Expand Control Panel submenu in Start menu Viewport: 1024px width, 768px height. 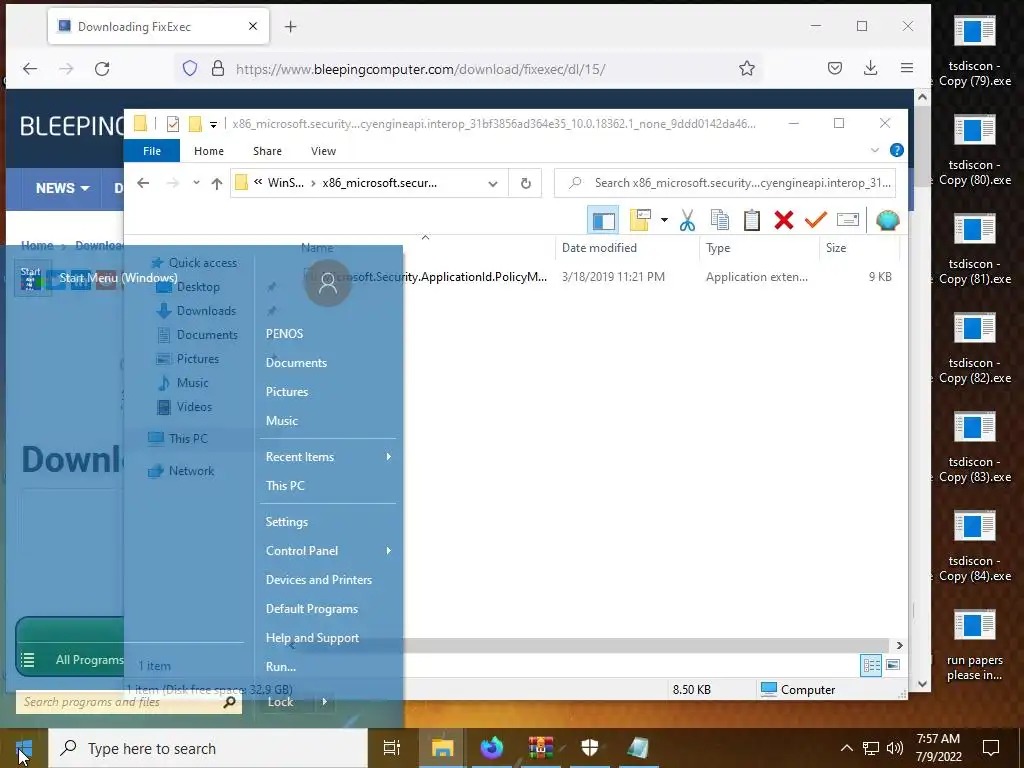pos(327,551)
